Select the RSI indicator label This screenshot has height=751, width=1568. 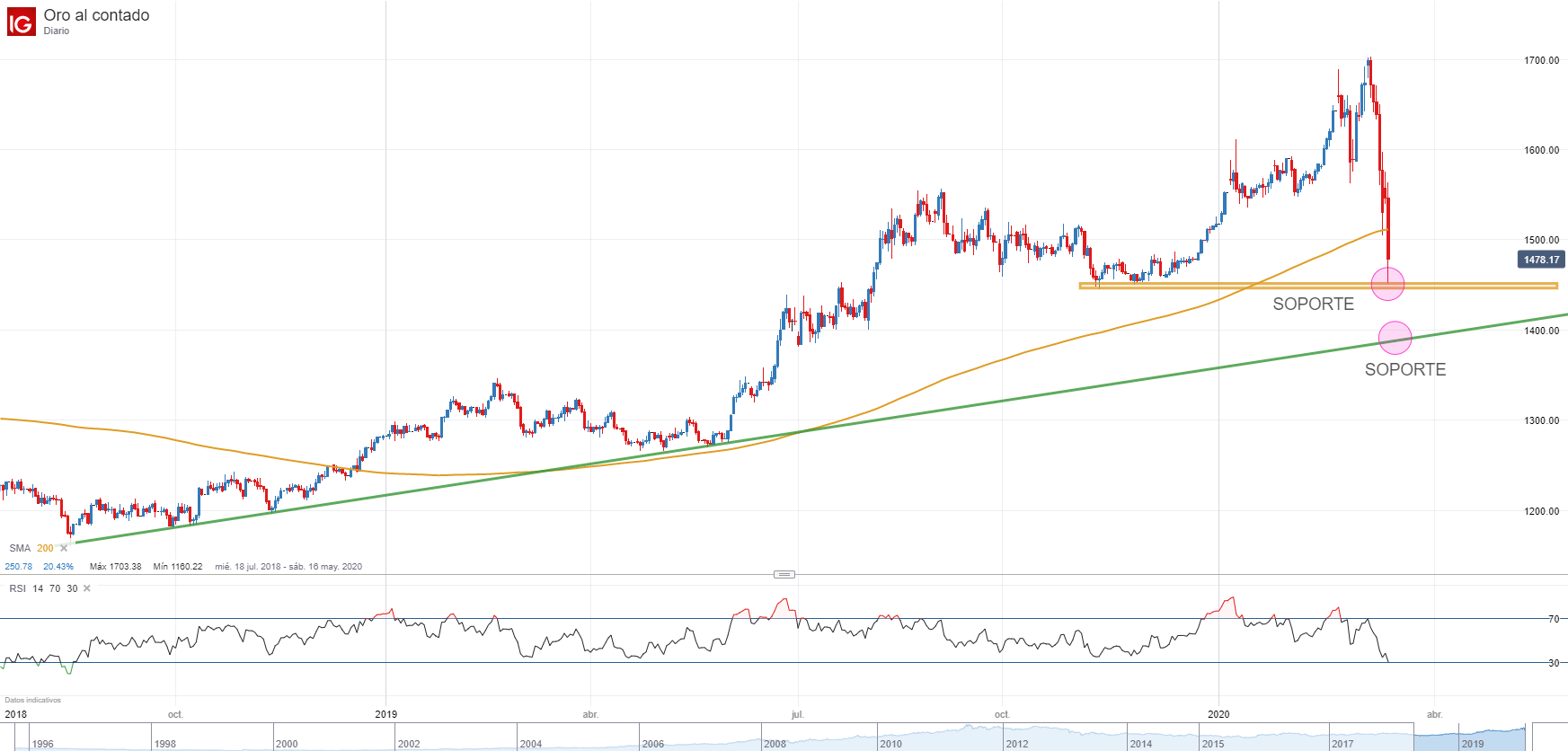tap(17, 588)
